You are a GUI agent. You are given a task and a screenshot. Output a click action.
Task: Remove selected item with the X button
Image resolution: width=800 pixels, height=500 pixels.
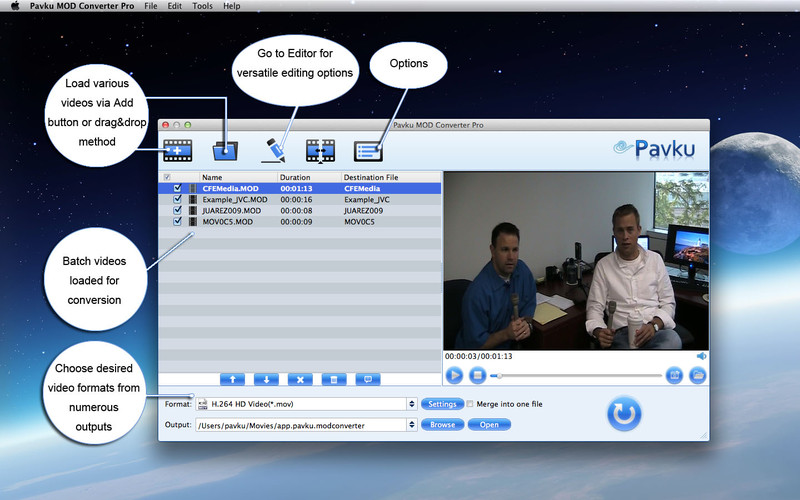300,379
